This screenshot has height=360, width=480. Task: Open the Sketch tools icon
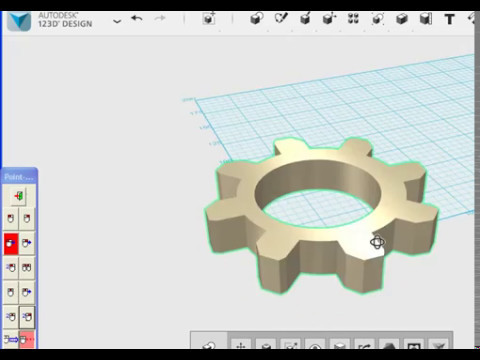(x=281, y=18)
